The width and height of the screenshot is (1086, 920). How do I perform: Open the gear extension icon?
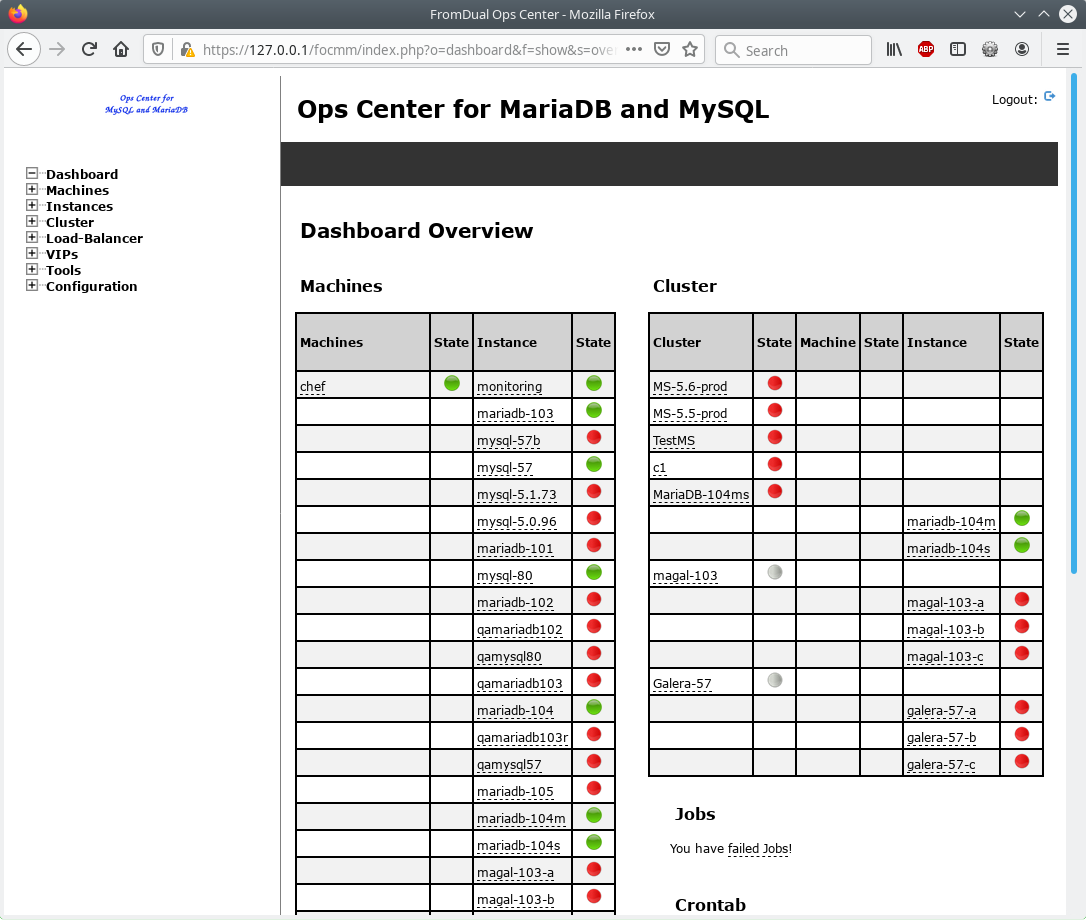click(x=990, y=49)
